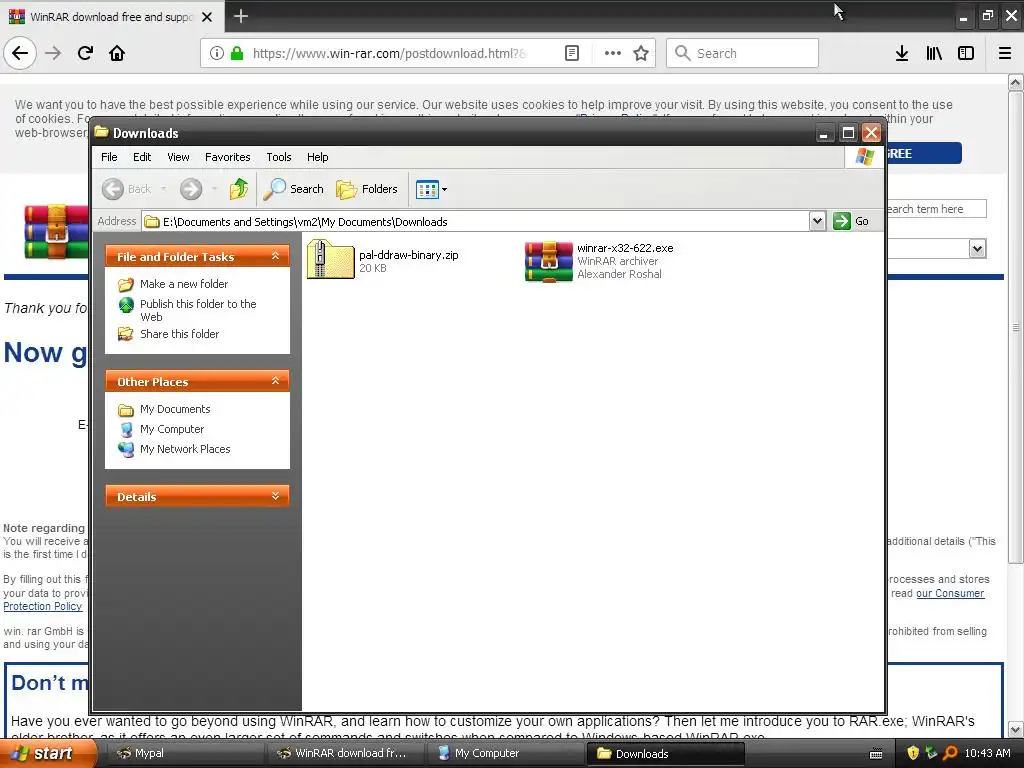Viewport: 1024px width, 768px height.
Task: Open the File menu in Downloads window
Action: pyautogui.click(x=109, y=157)
